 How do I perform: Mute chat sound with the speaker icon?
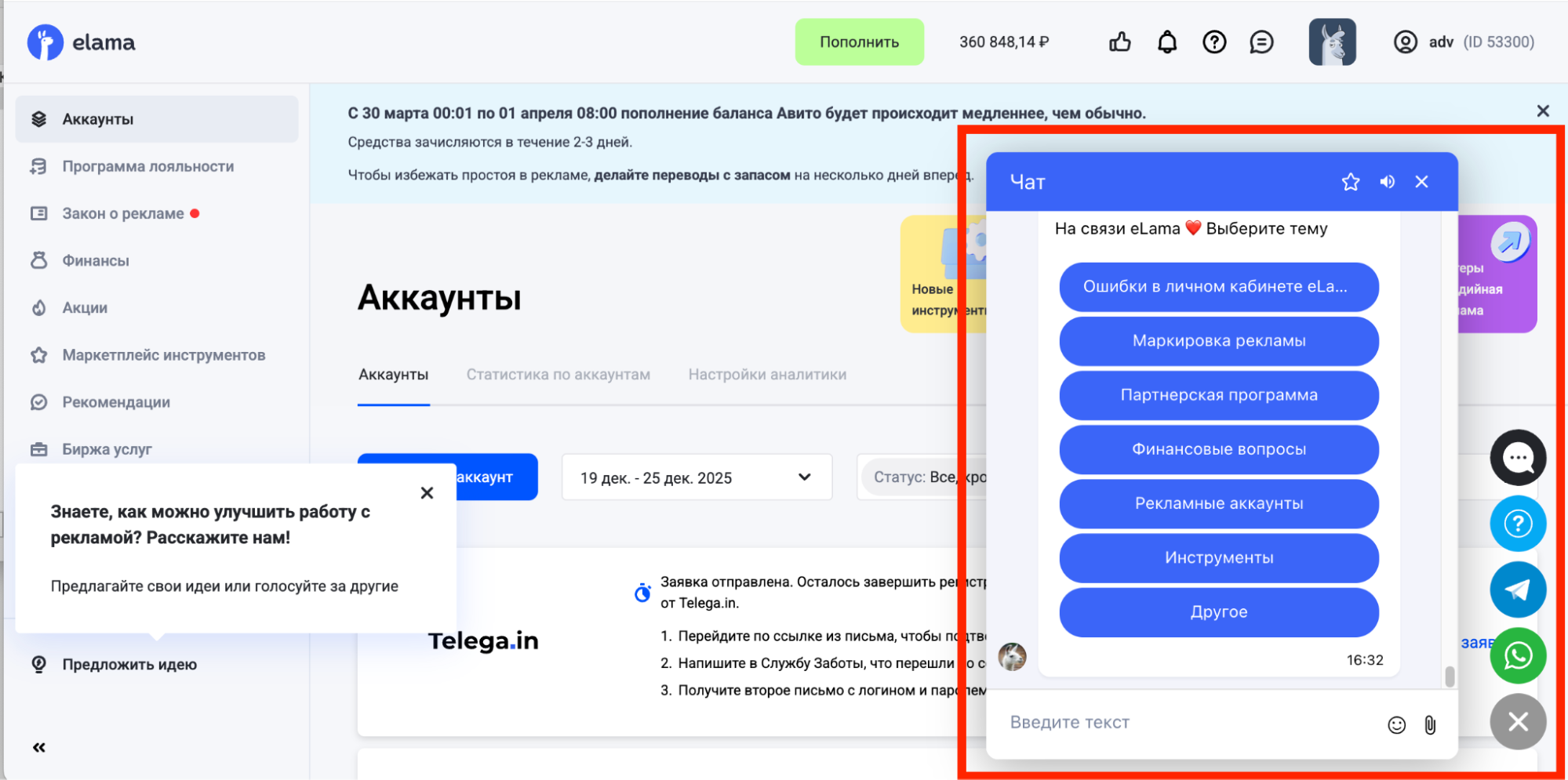(1387, 183)
